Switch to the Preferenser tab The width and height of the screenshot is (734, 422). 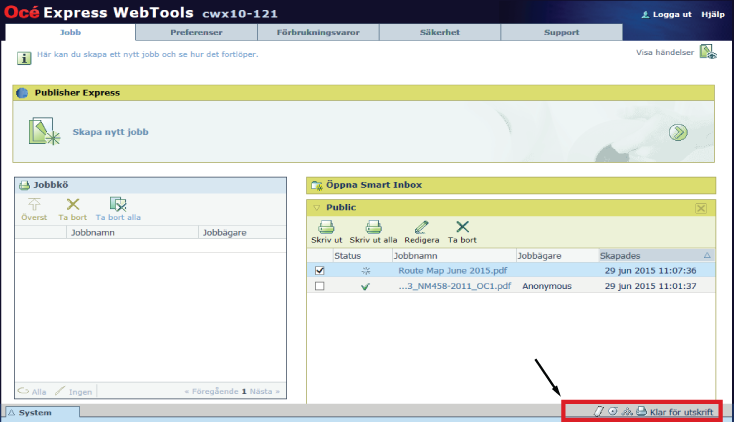pos(196,32)
